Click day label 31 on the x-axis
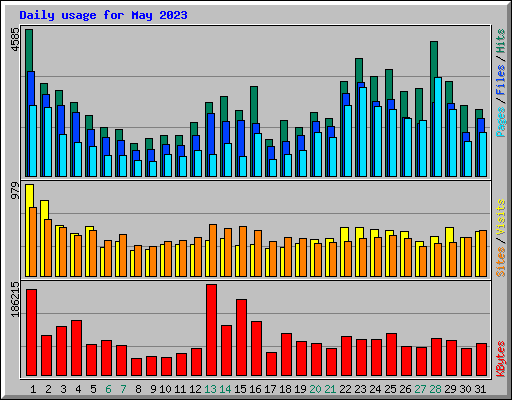Screen dimensions: 512x400 click(x=480, y=389)
